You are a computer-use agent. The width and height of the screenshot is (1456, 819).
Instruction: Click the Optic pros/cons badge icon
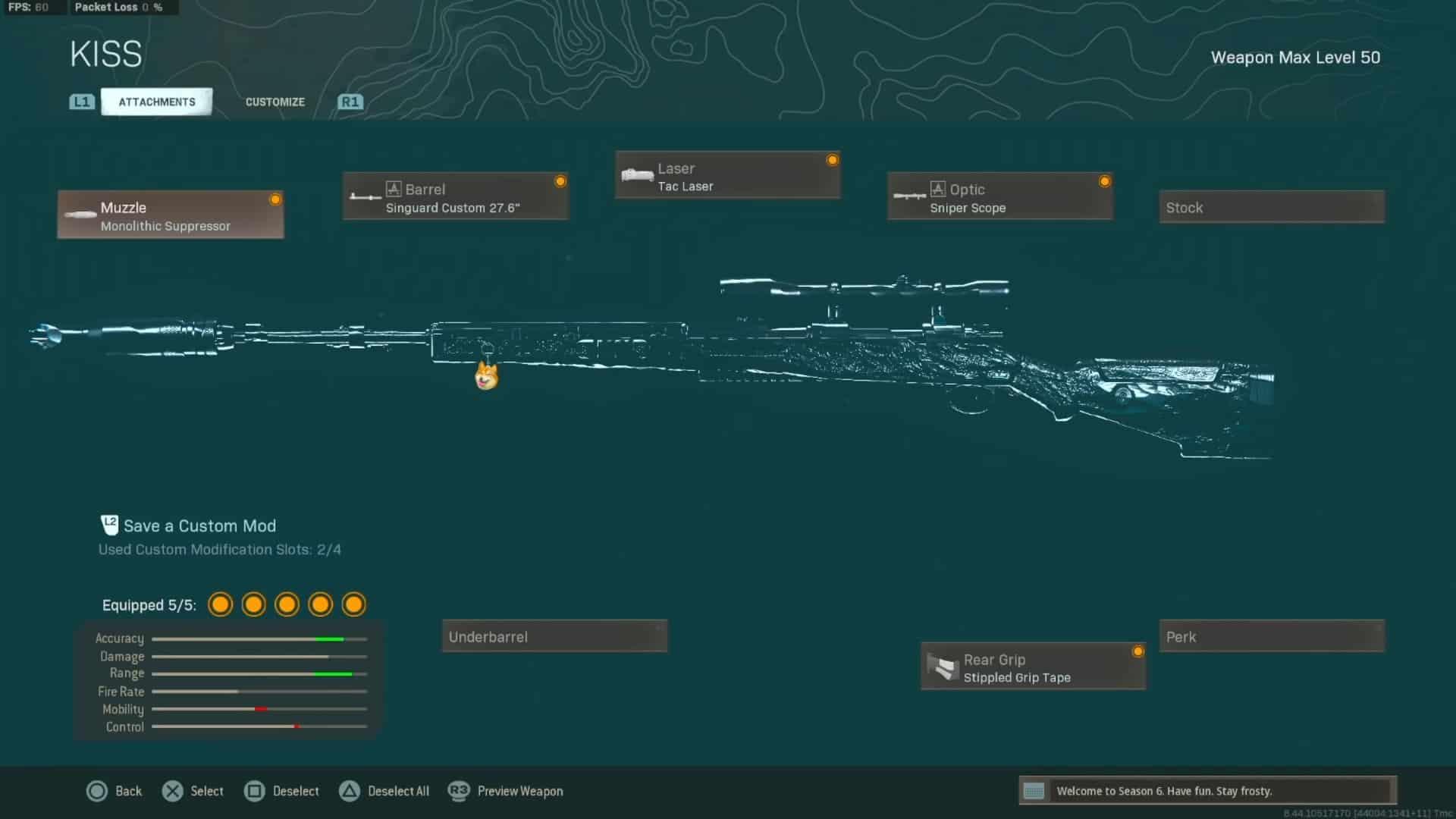click(x=938, y=189)
